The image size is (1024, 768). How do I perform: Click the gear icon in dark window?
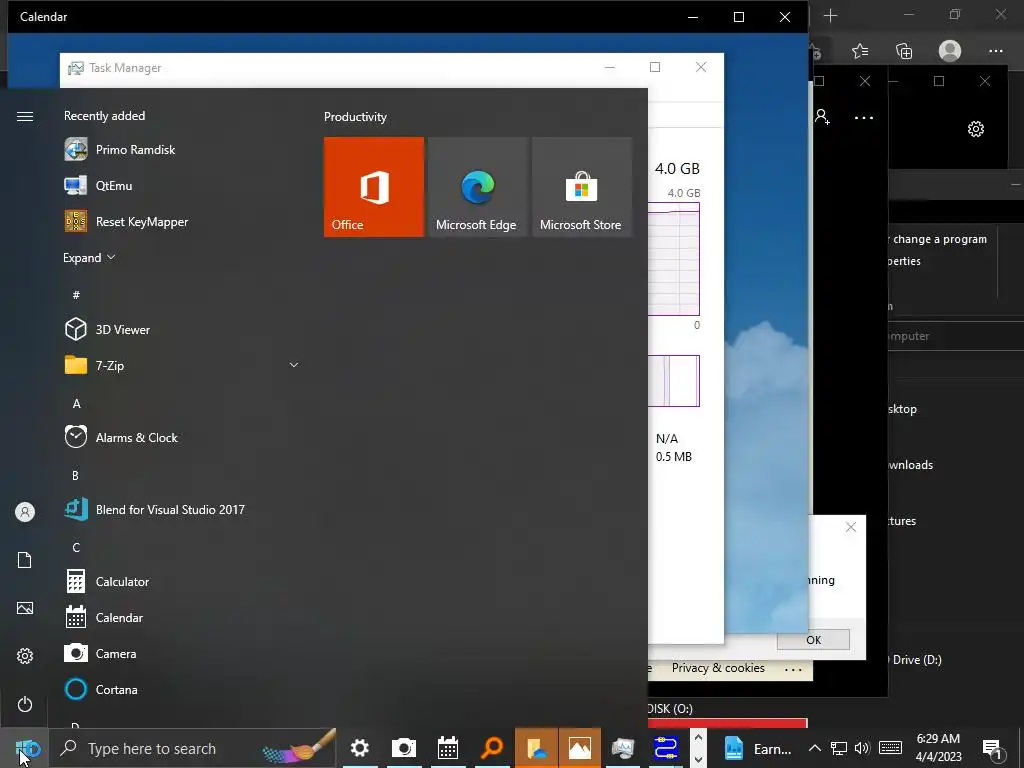pos(976,129)
